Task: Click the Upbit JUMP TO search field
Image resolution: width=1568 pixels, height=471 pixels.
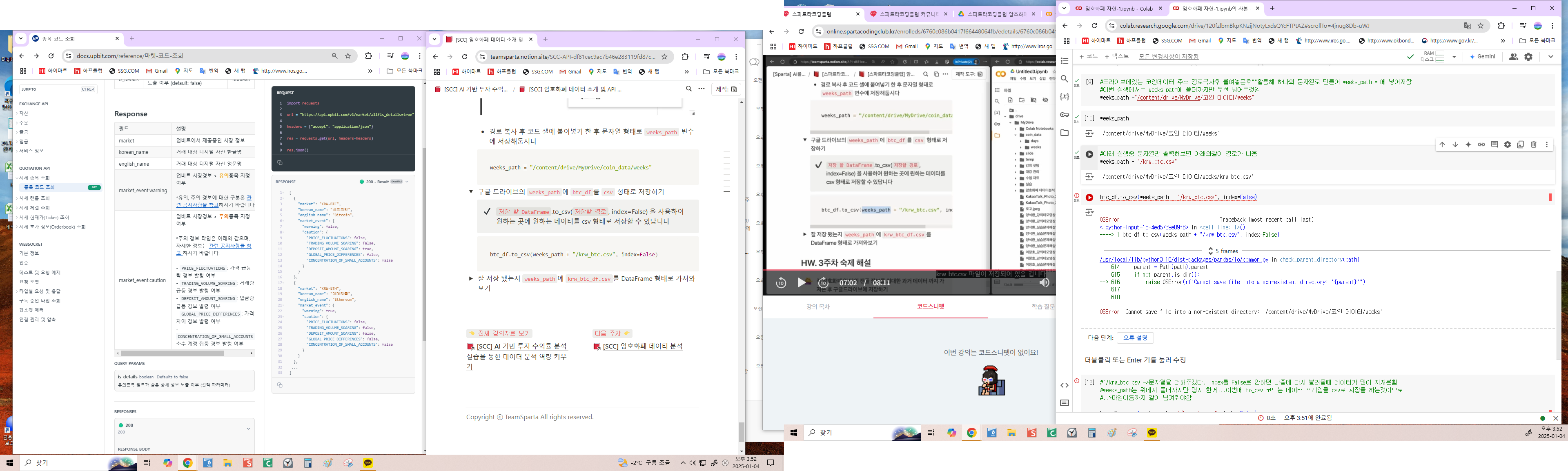Action: [x=58, y=89]
